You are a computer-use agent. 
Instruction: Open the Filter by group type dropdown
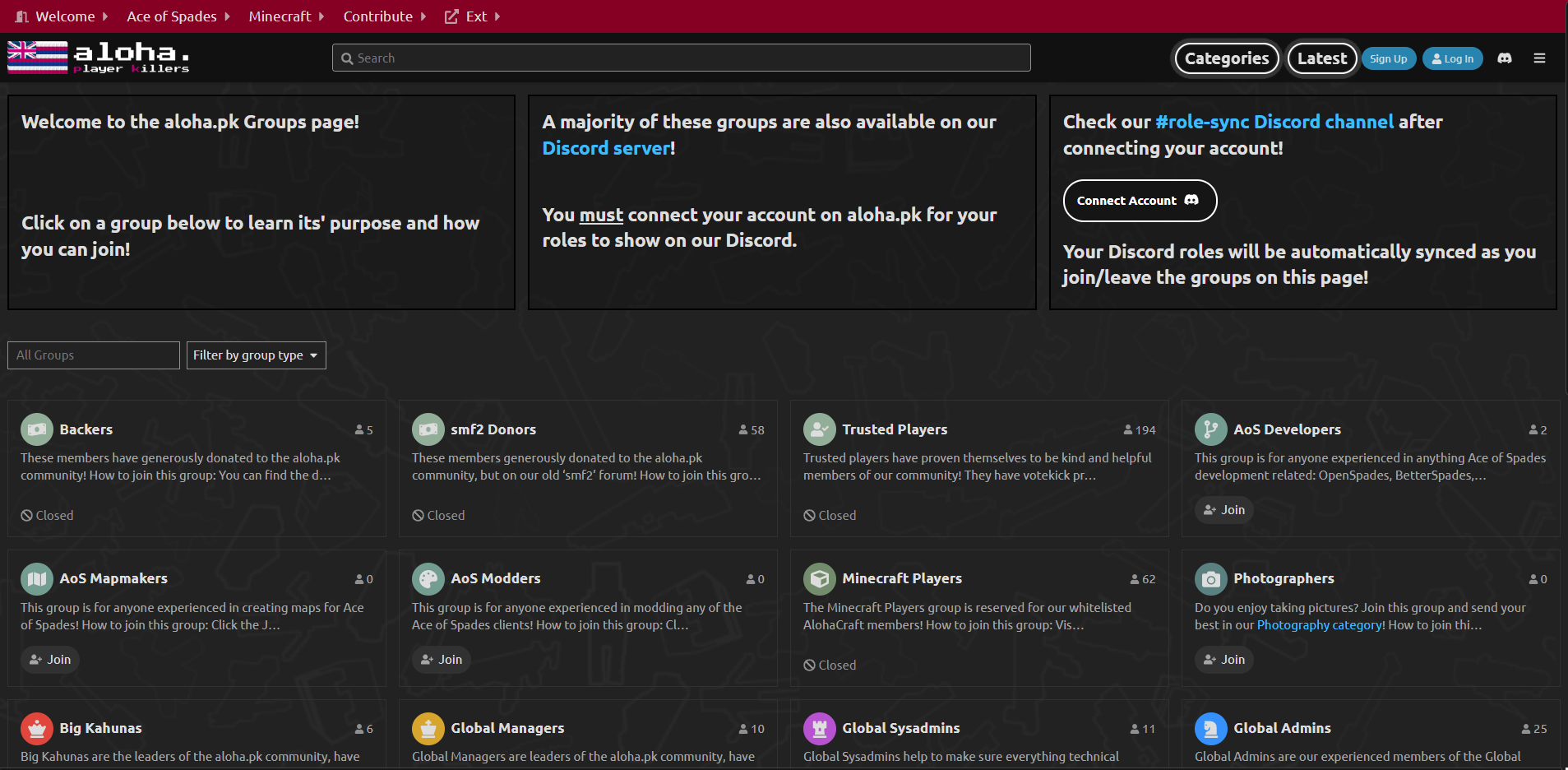[256, 355]
